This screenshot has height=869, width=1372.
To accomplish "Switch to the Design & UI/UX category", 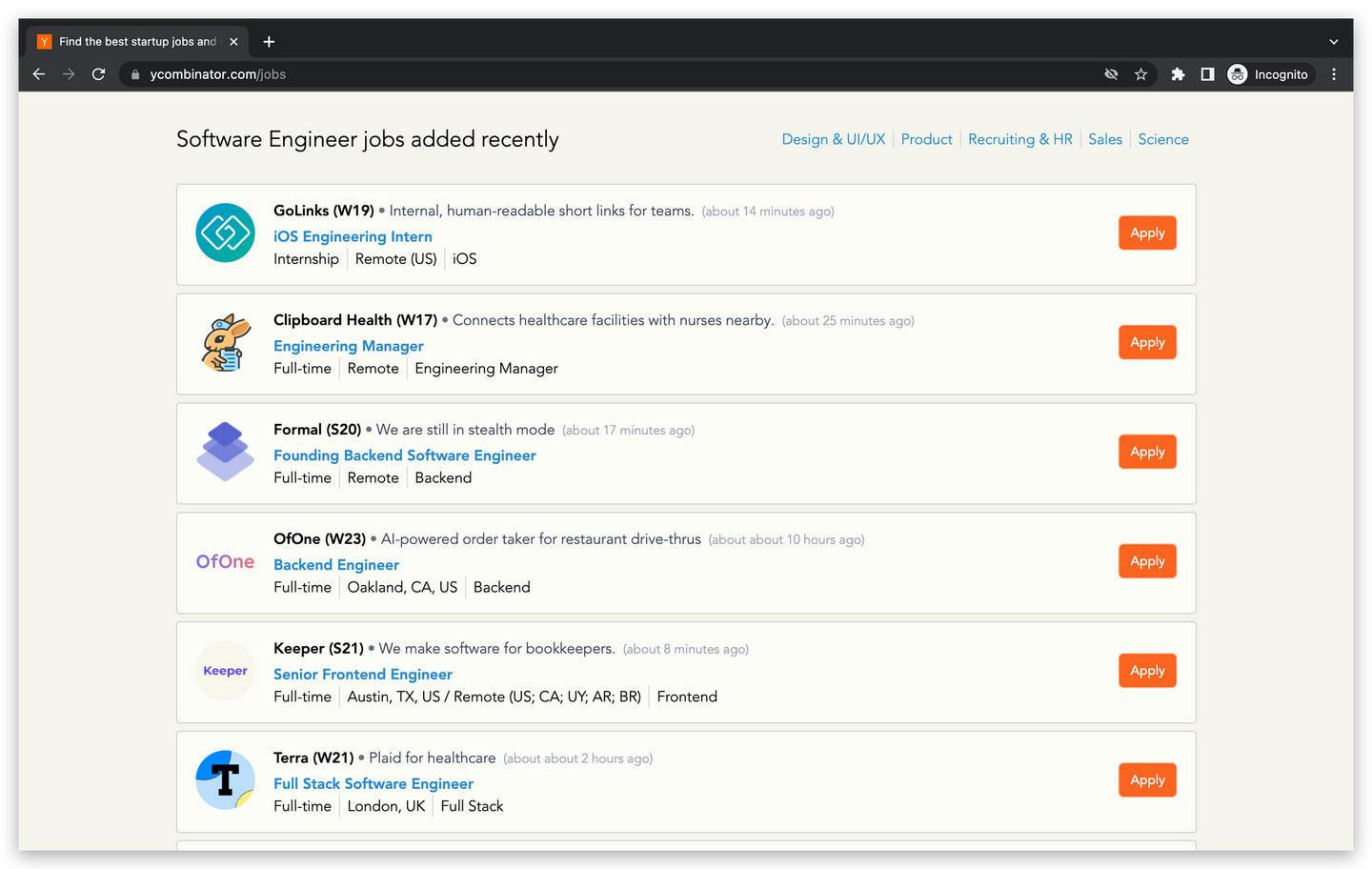I will tap(833, 139).
